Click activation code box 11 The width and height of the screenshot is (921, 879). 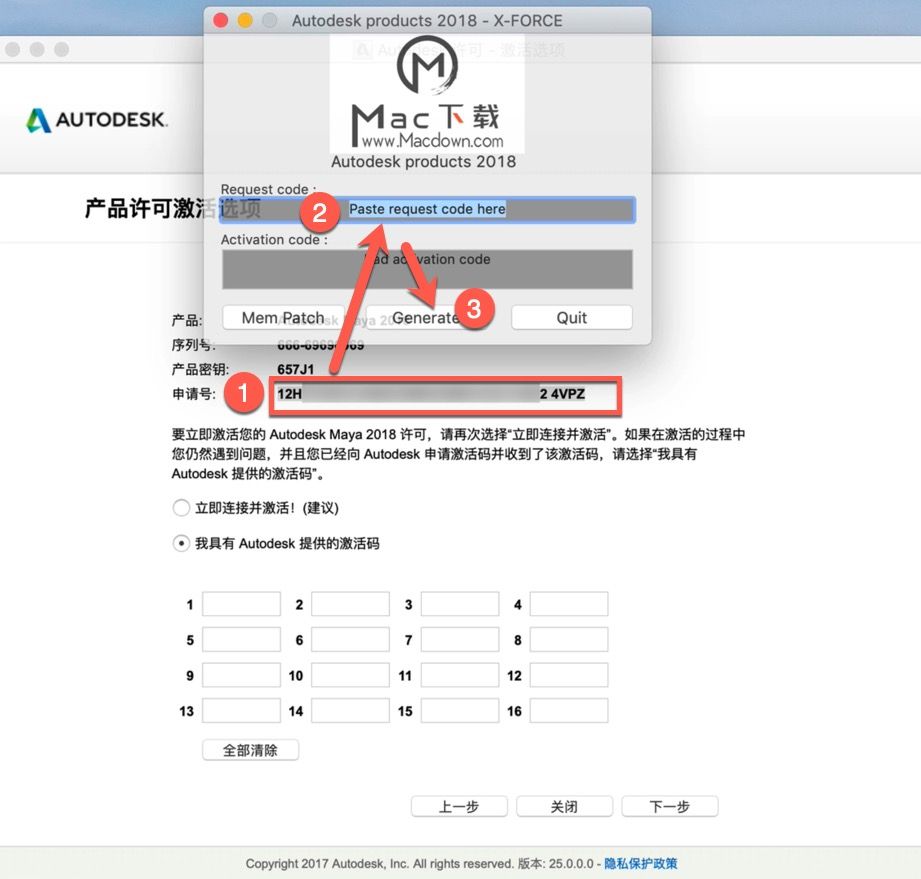pyautogui.click(x=460, y=675)
